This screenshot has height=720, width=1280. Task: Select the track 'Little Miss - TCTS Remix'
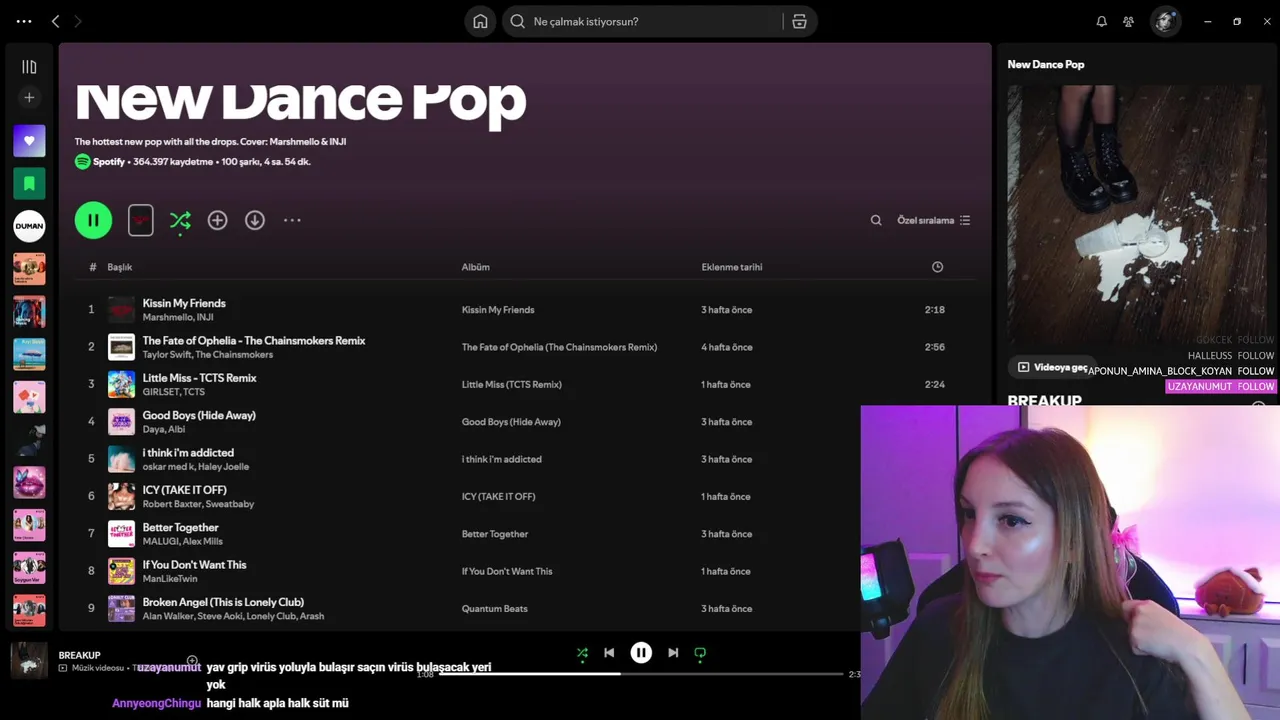pos(199,378)
